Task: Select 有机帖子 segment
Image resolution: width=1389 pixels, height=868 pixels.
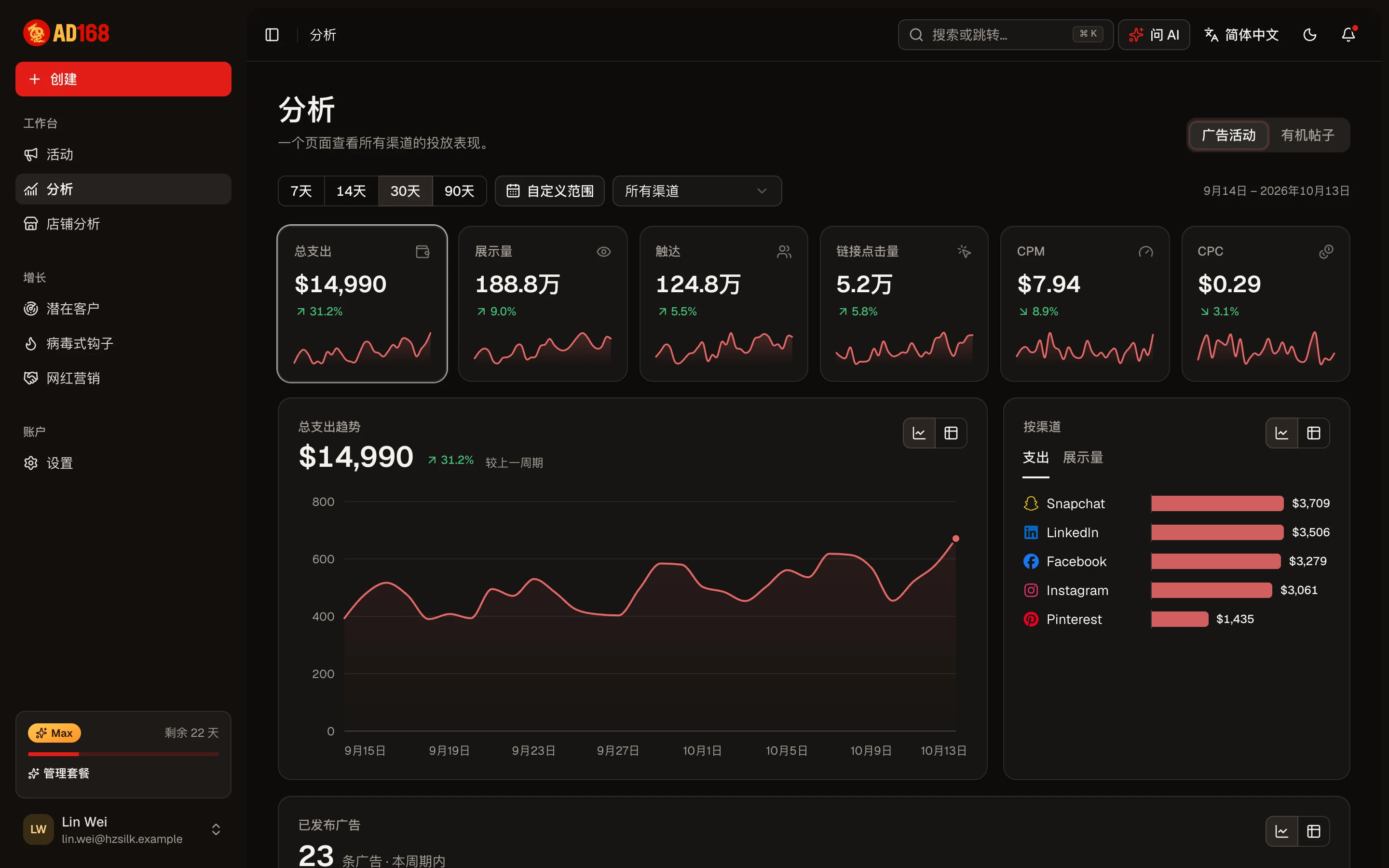Action: [x=1307, y=135]
